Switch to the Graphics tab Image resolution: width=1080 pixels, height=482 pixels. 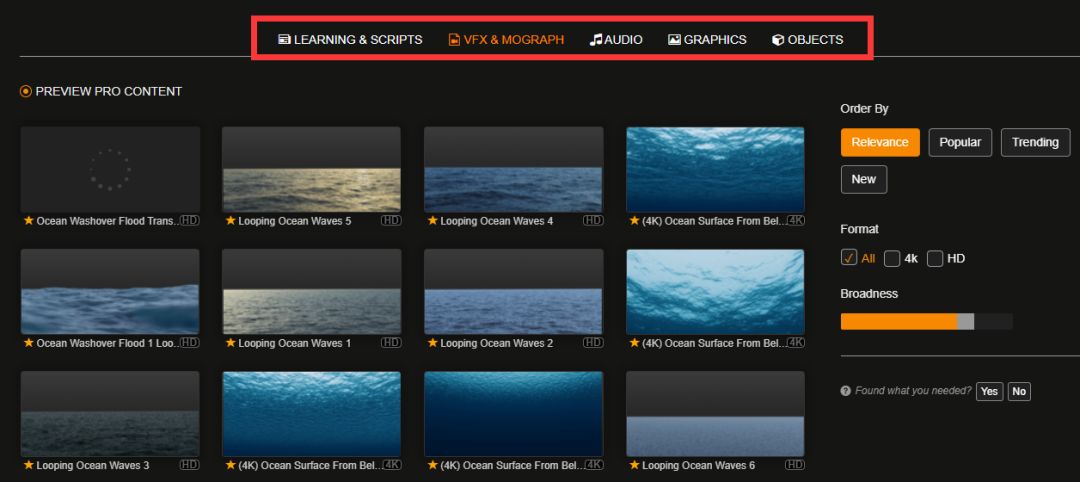pyautogui.click(x=707, y=39)
